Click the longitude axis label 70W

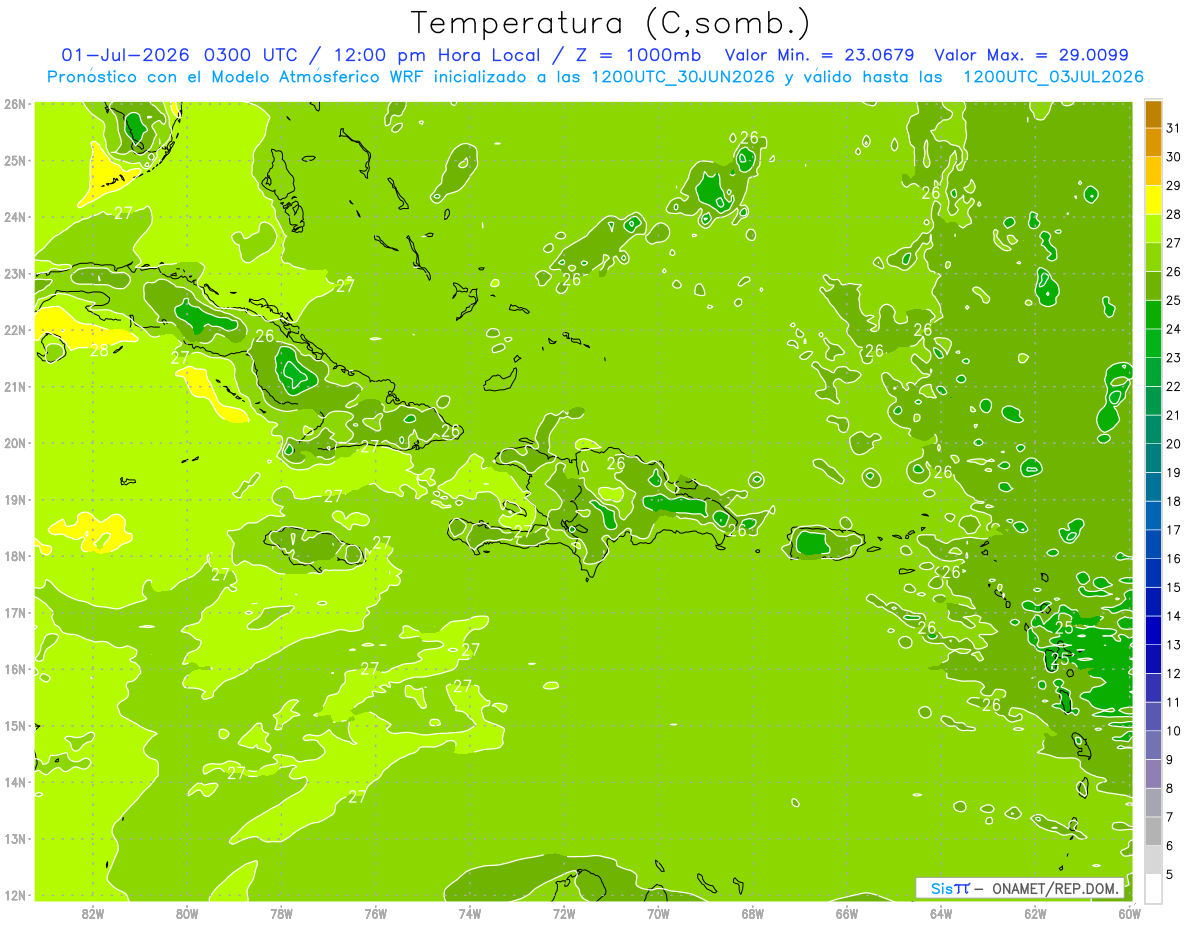coord(658,914)
